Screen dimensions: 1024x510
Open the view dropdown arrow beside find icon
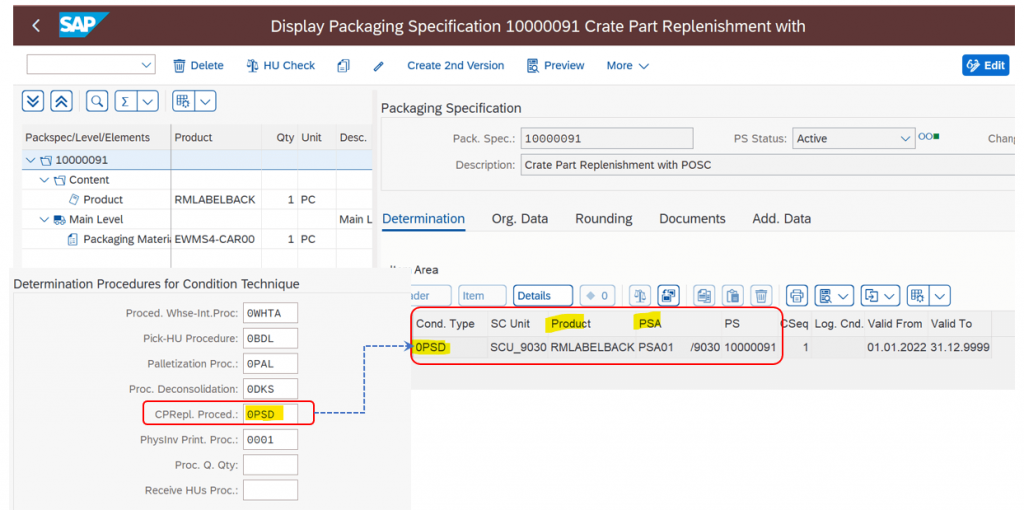[844, 296]
